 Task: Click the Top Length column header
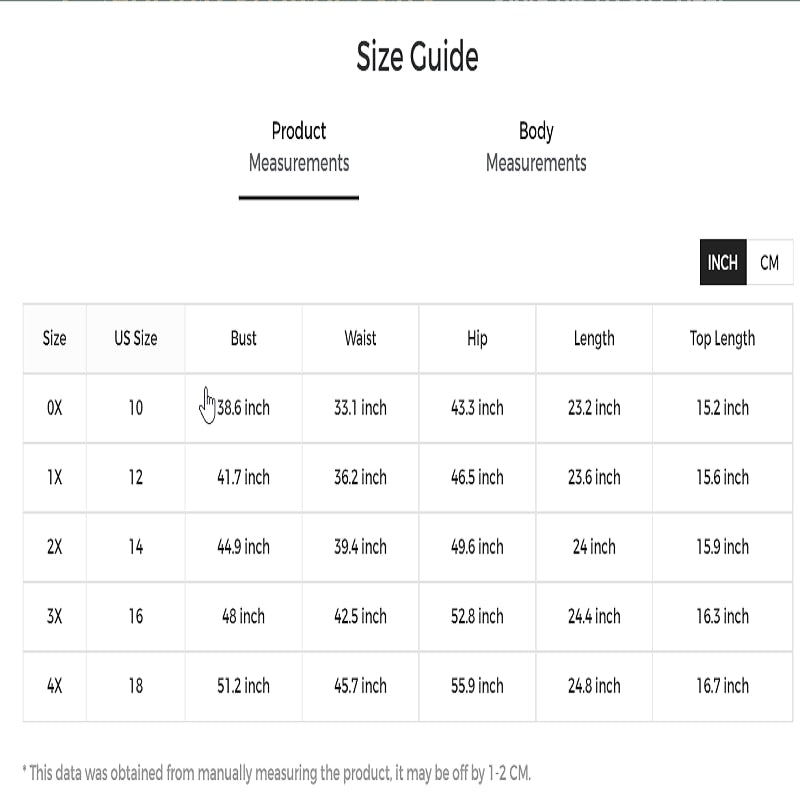pyautogui.click(x=722, y=338)
